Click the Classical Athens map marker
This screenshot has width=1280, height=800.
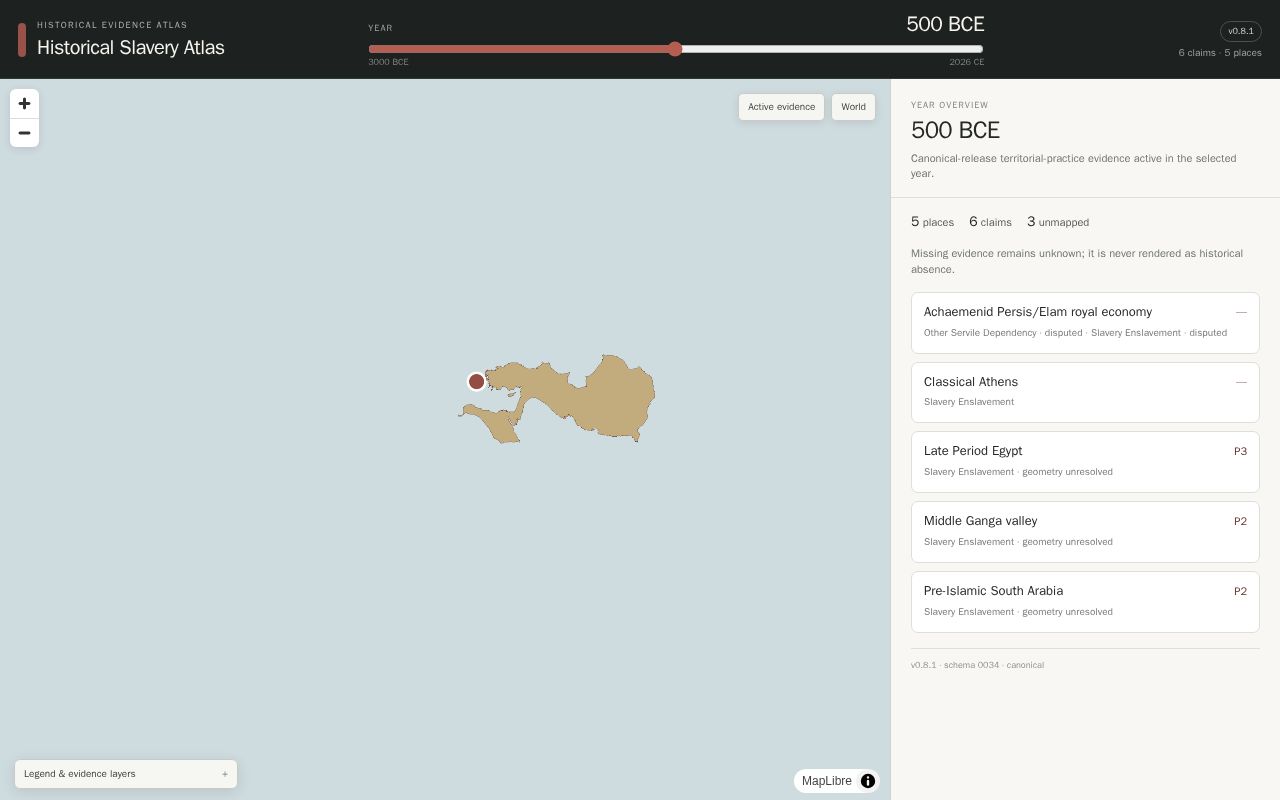(x=477, y=381)
